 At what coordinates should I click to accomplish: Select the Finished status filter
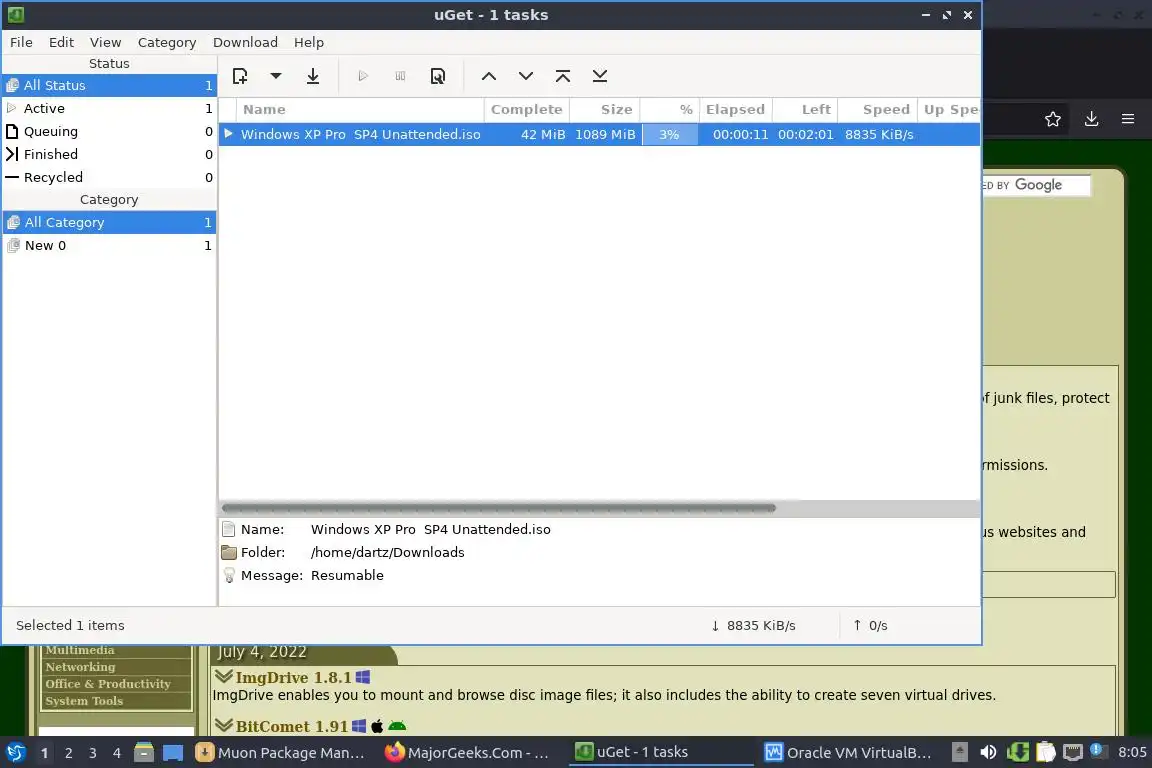(x=109, y=154)
